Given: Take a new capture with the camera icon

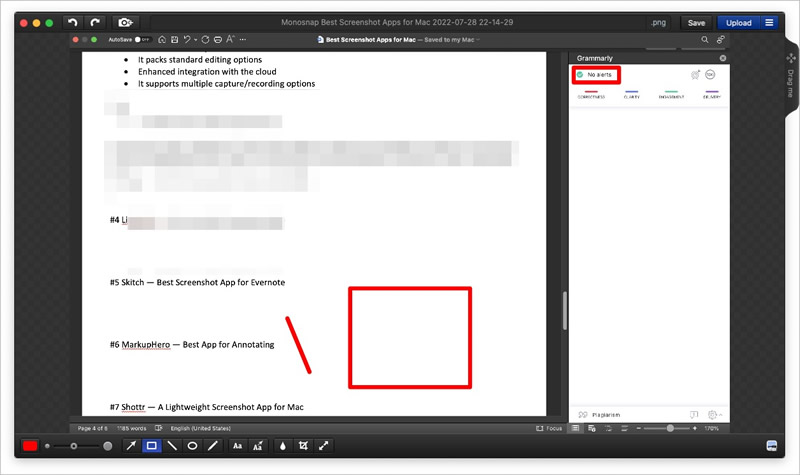Looking at the screenshot, I should click(x=125, y=22).
